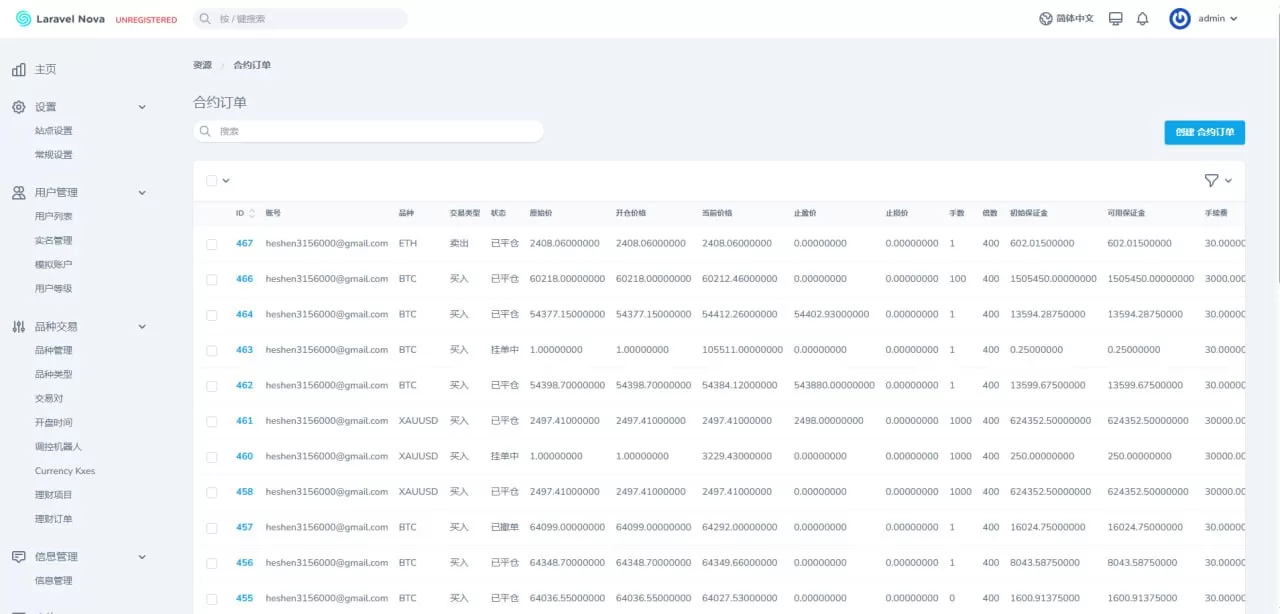
Task: Click the admin user avatar icon
Action: [x=1180, y=19]
